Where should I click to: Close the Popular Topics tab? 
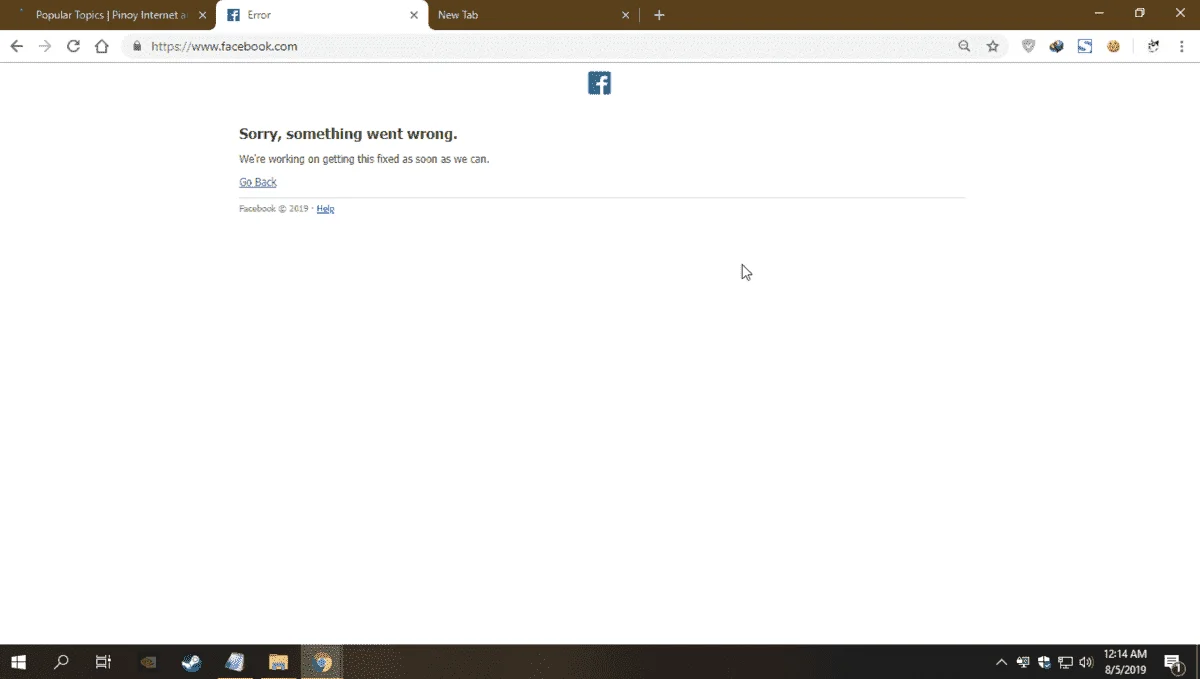coord(202,15)
